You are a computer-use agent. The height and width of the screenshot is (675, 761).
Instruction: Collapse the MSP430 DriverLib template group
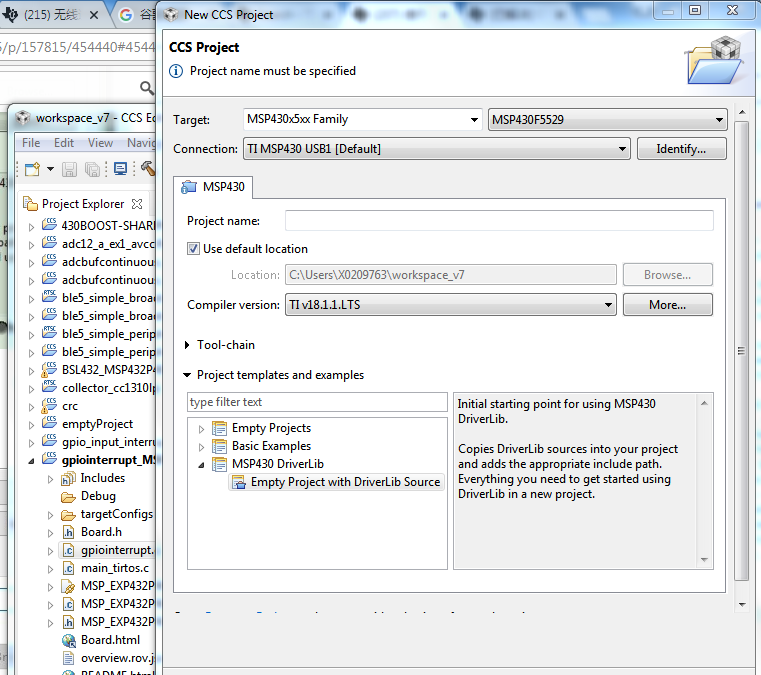click(x=201, y=465)
